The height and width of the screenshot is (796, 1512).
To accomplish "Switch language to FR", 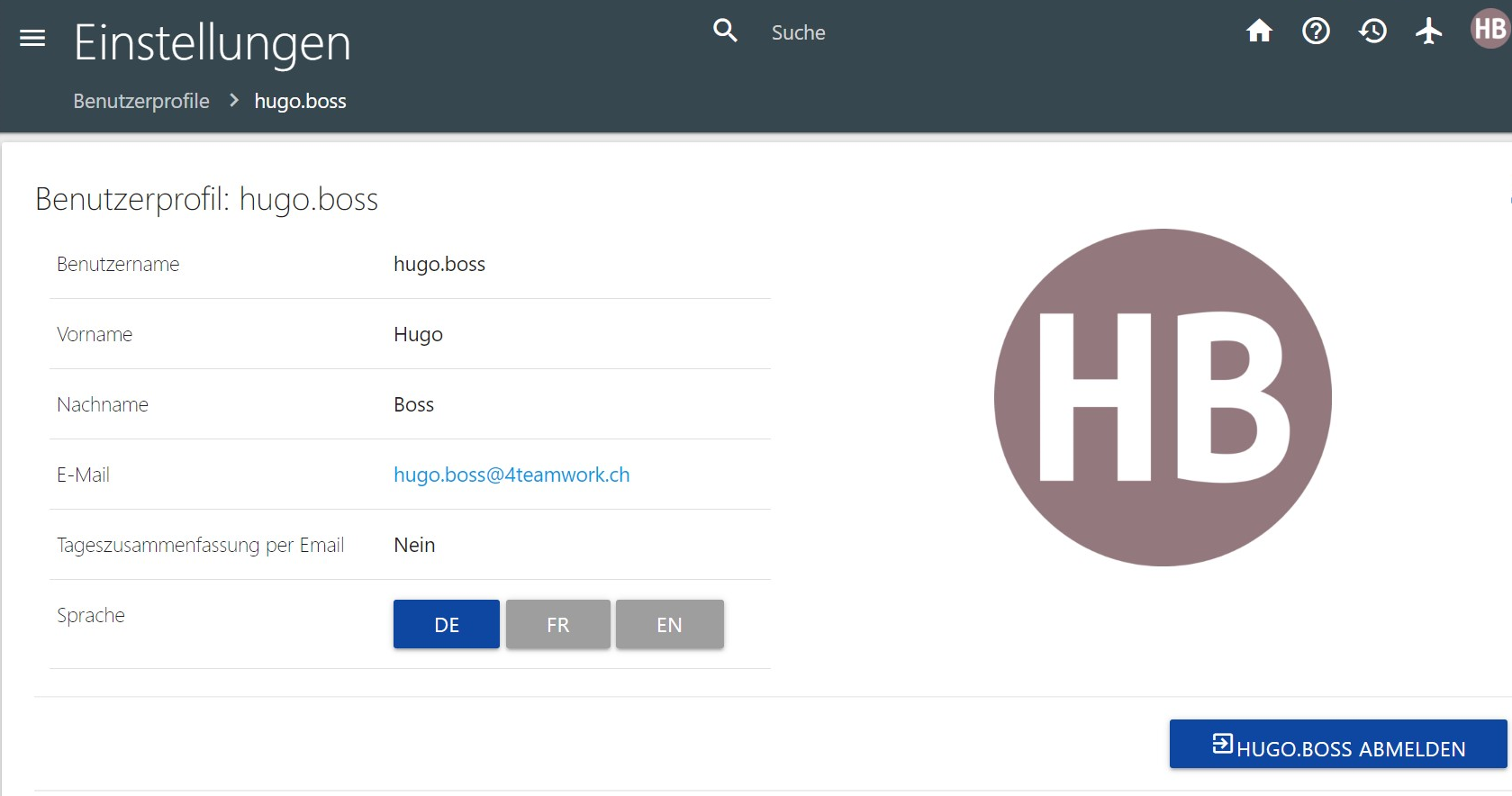I will coord(558,624).
